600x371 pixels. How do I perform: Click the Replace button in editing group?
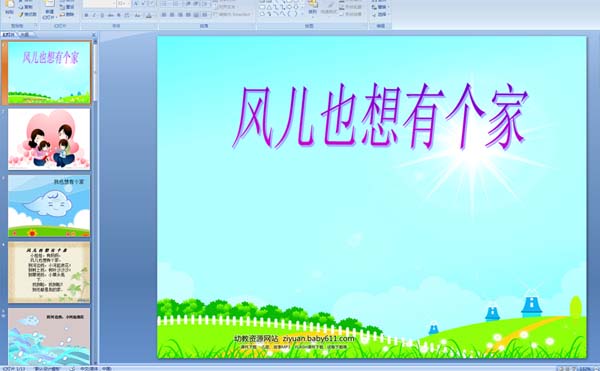(x=380, y=7)
